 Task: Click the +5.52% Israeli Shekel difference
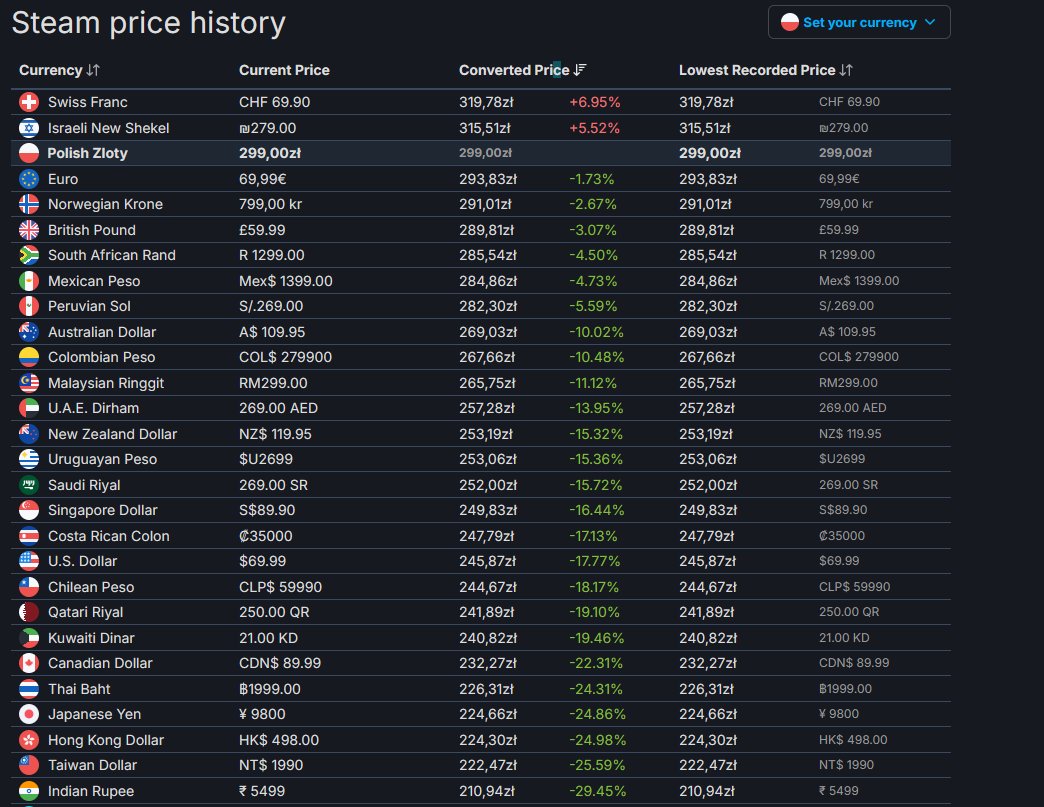(x=595, y=128)
